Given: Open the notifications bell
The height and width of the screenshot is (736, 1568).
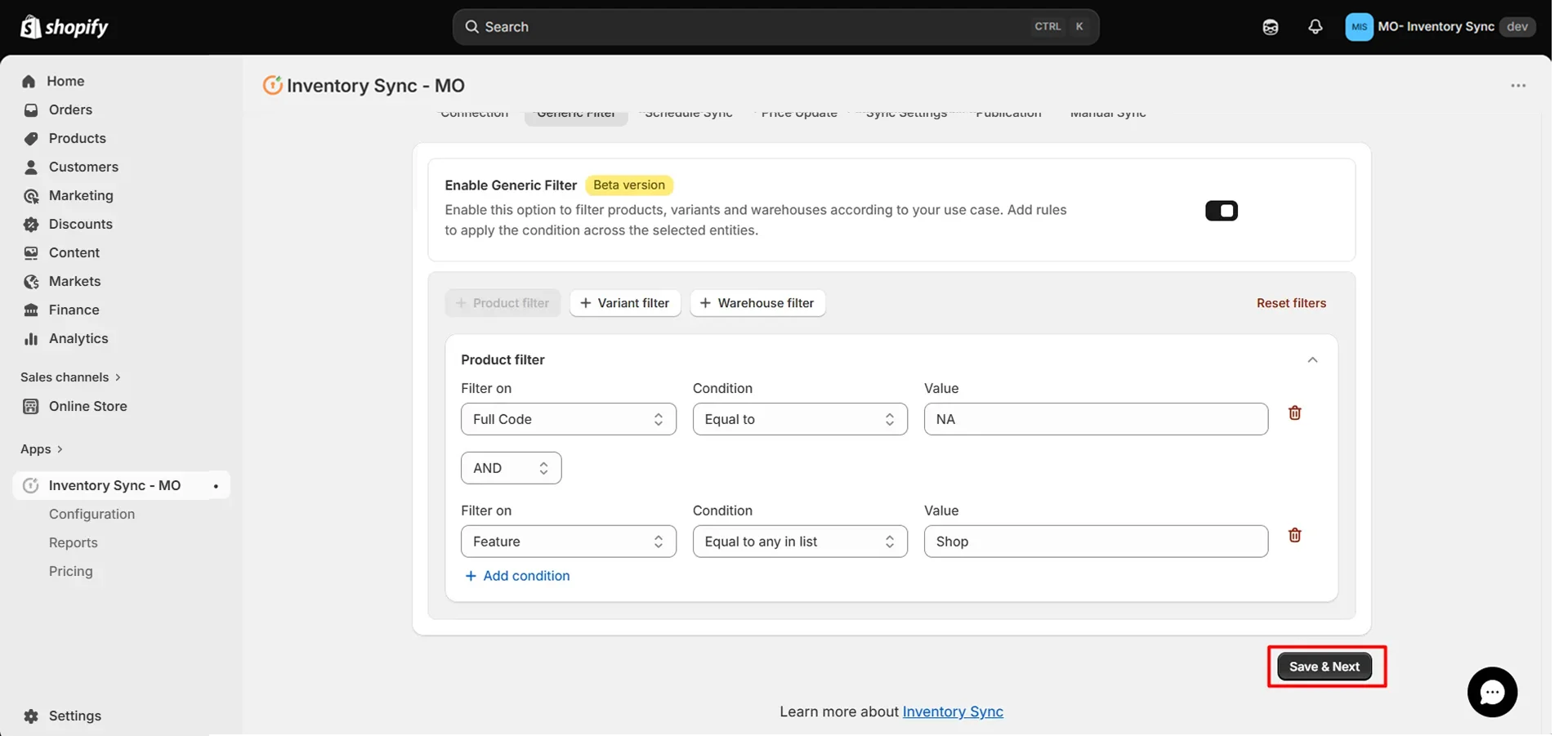Looking at the screenshot, I should (1315, 27).
